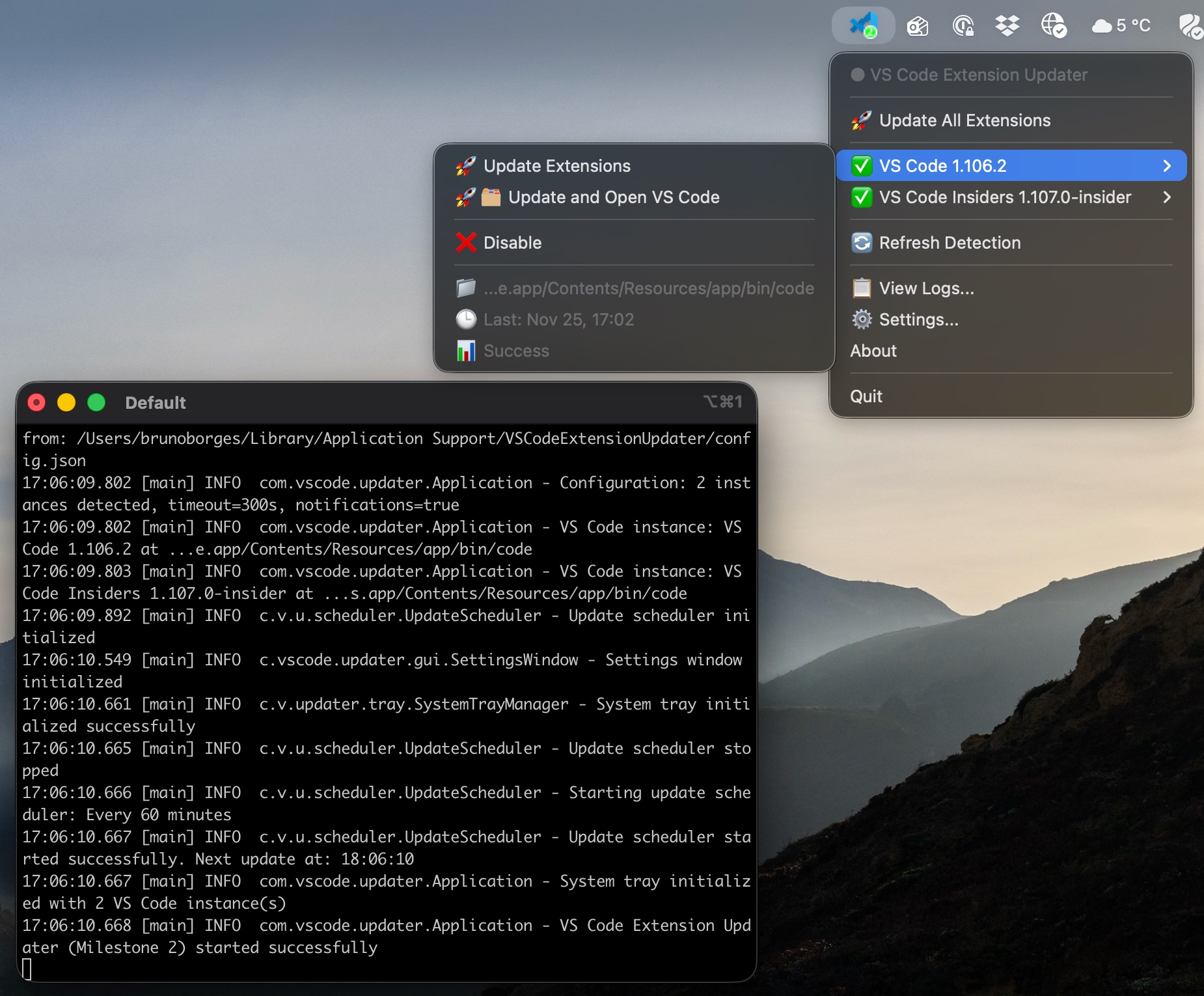The width and height of the screenshot is (1204, 996).
Task: Quit the Extension Updater app
Action: point(866,396)
